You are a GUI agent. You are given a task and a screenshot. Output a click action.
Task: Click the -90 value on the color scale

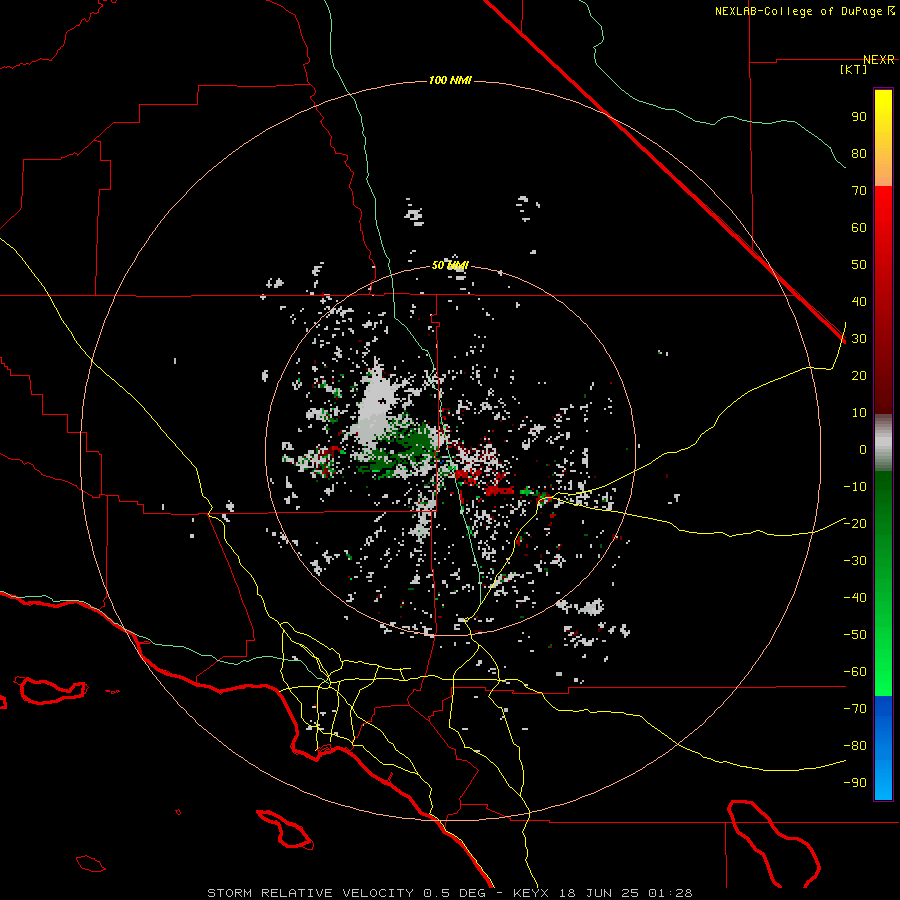[x=855, y=783]
